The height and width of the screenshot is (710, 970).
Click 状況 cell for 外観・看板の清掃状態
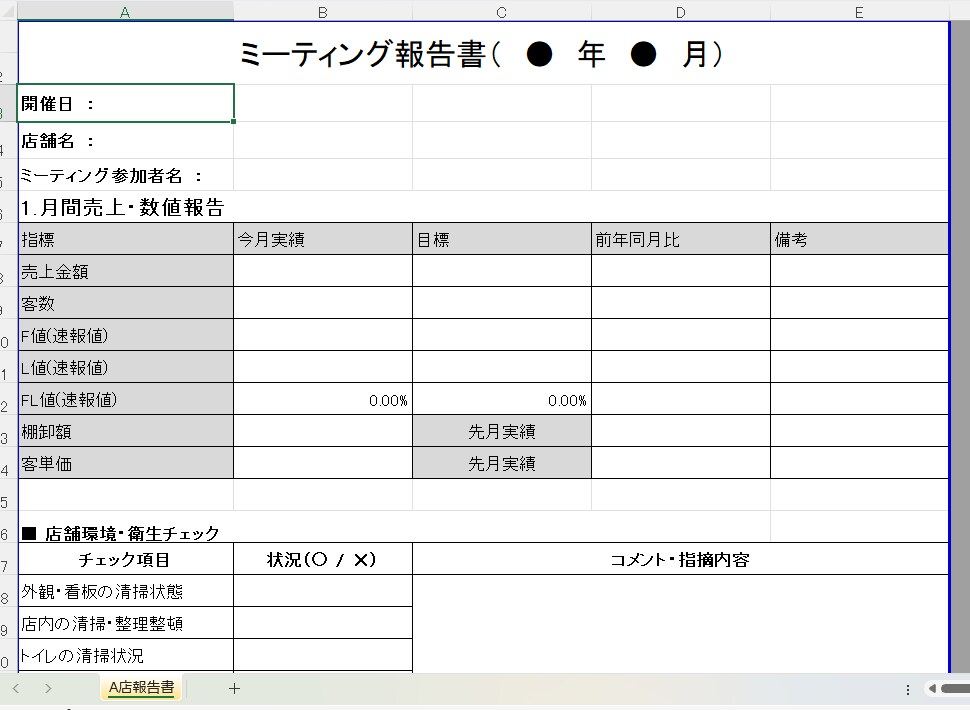coord(323,591)
